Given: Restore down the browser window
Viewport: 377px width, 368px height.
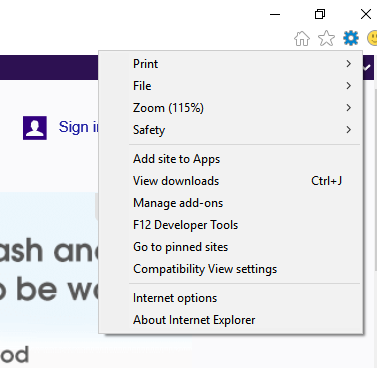Looking at the screenshot, I should (320, 14).
